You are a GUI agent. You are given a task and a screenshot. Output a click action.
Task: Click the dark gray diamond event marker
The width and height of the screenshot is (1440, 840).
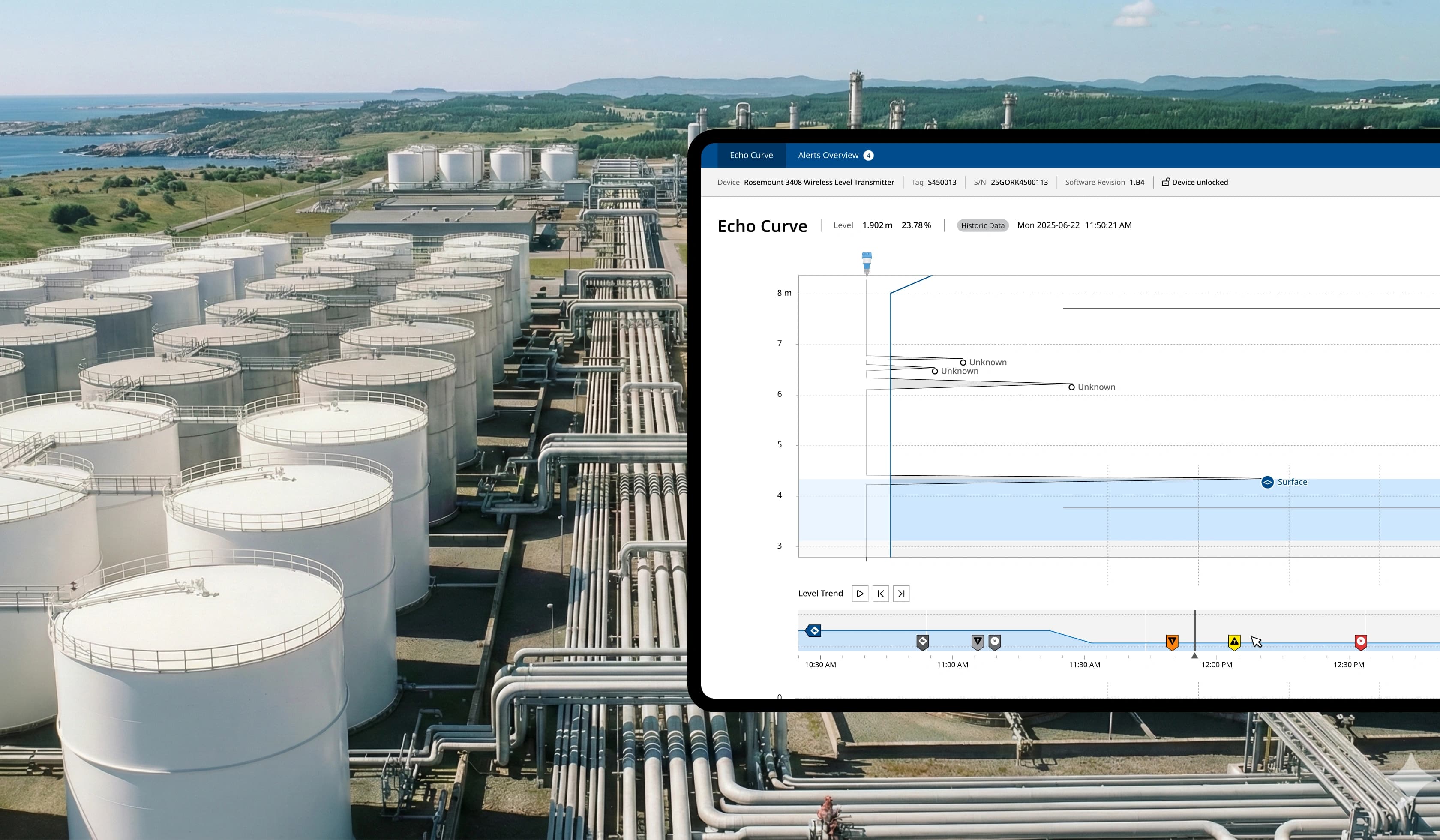[922, 642]
